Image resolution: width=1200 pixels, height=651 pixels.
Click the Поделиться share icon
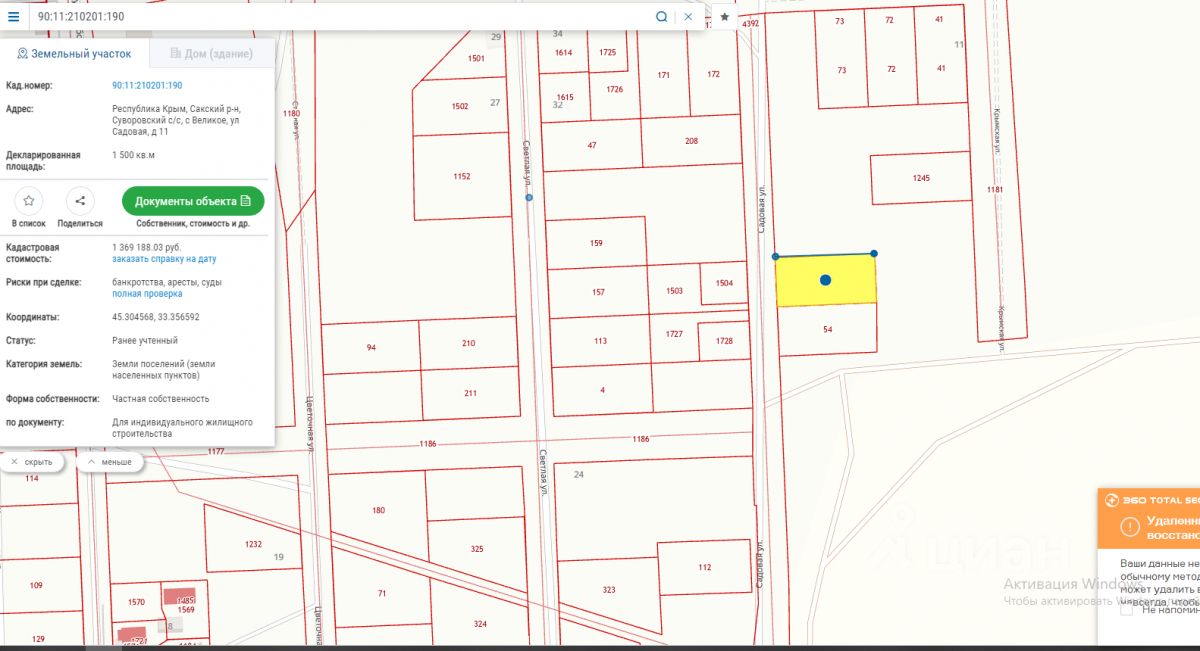point(80,201)
